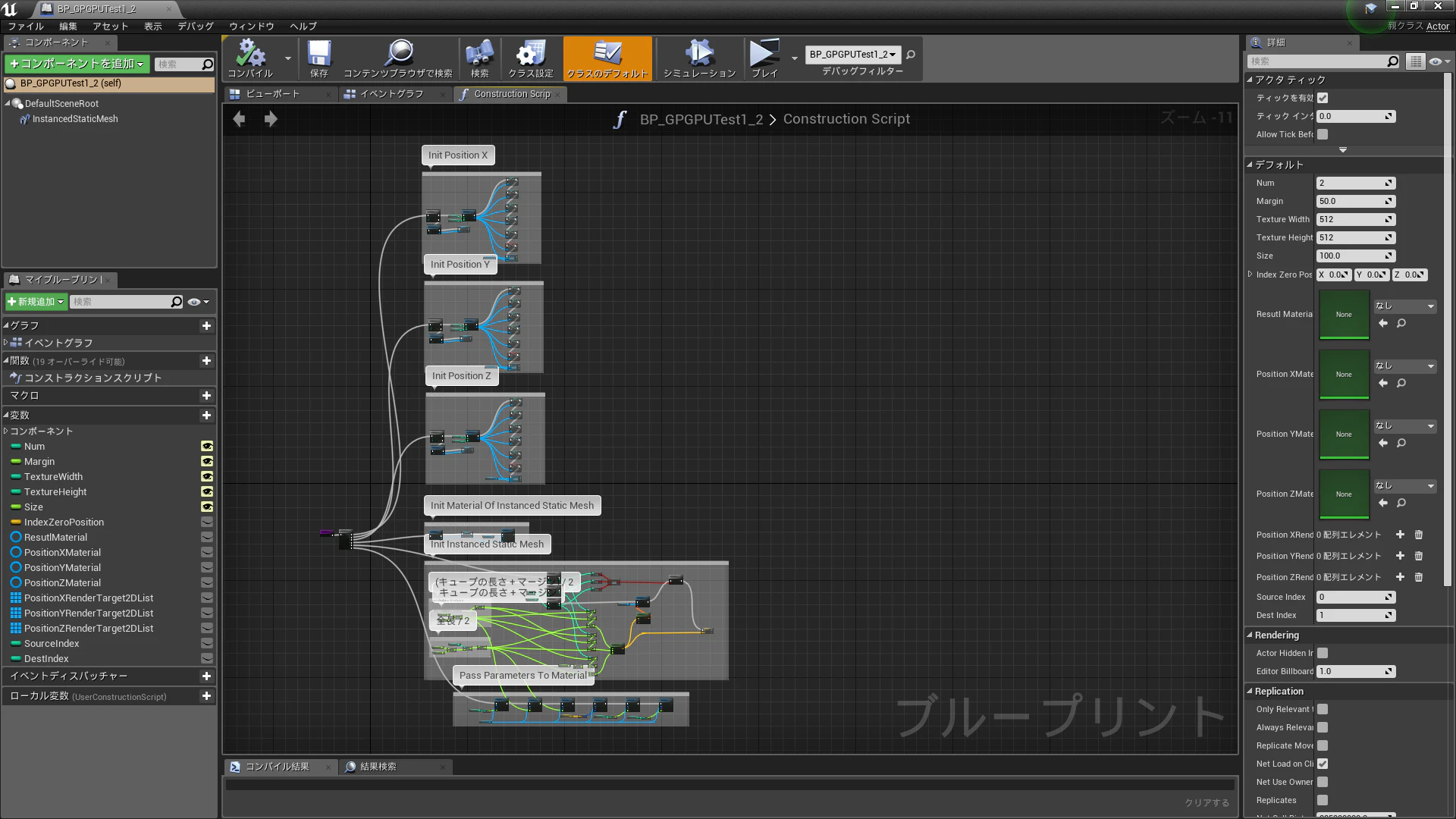Click the debug filter magnifier icon
Viewport: 1456px width, 819px height.
[911, 55]
